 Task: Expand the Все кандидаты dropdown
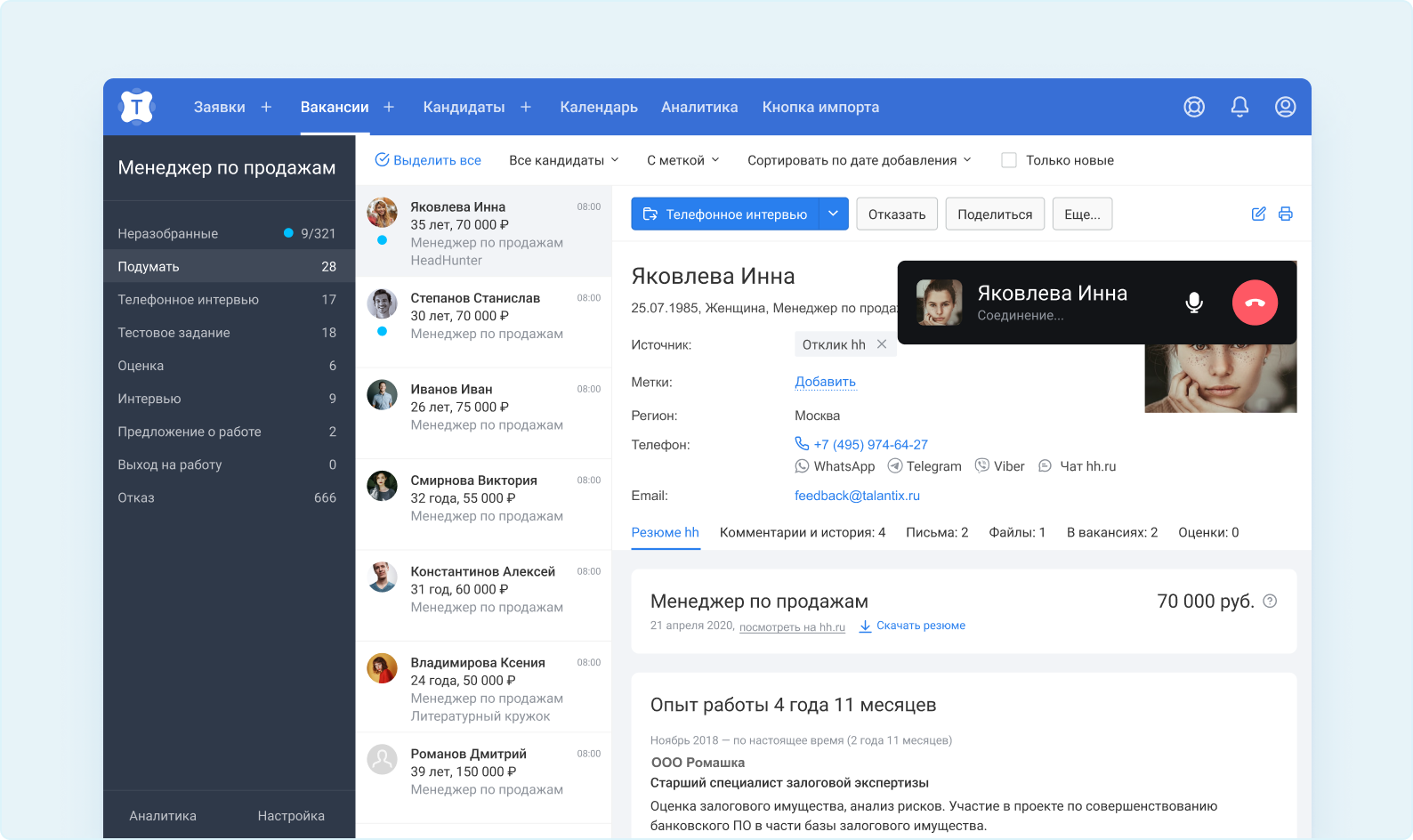(x=564, y=160)
